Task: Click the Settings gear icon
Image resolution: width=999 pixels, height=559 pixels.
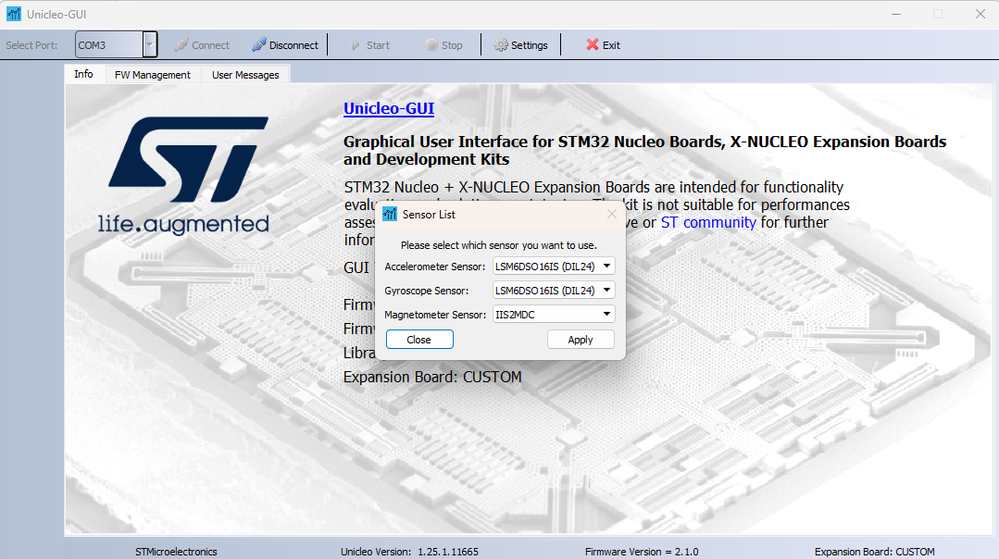Action: [x=501, y=45]
